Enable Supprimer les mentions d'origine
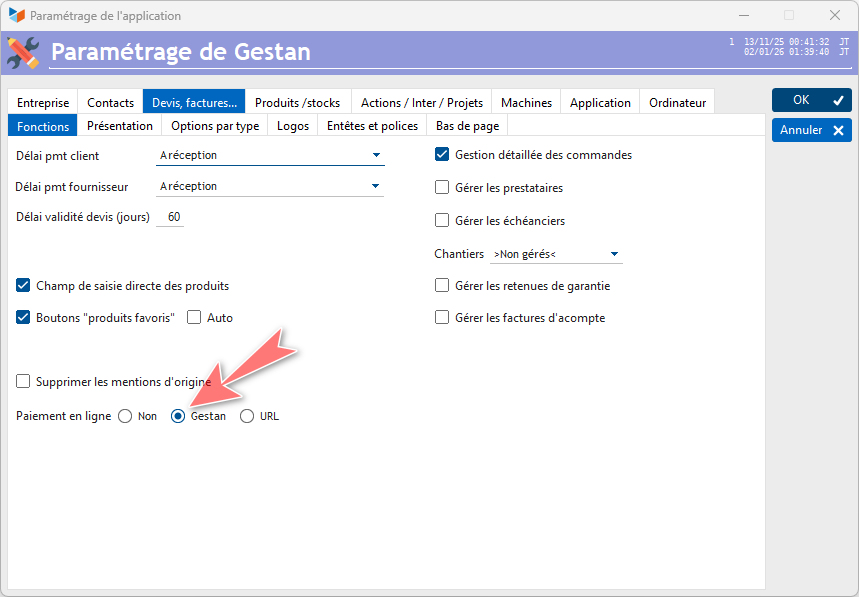This screenshot has width=859, height=597. pos(24,381)
